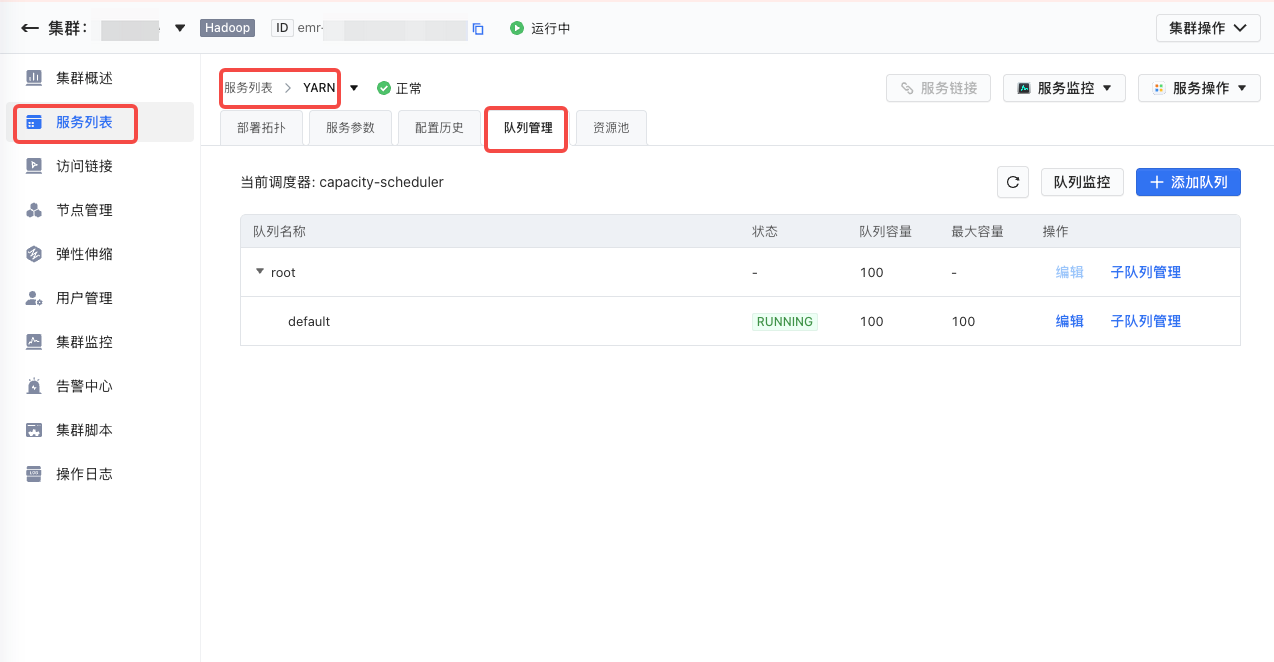1274x662 pixels.
Task: Click the 集群监控 sidebar icon
Action: coord(34,342)
